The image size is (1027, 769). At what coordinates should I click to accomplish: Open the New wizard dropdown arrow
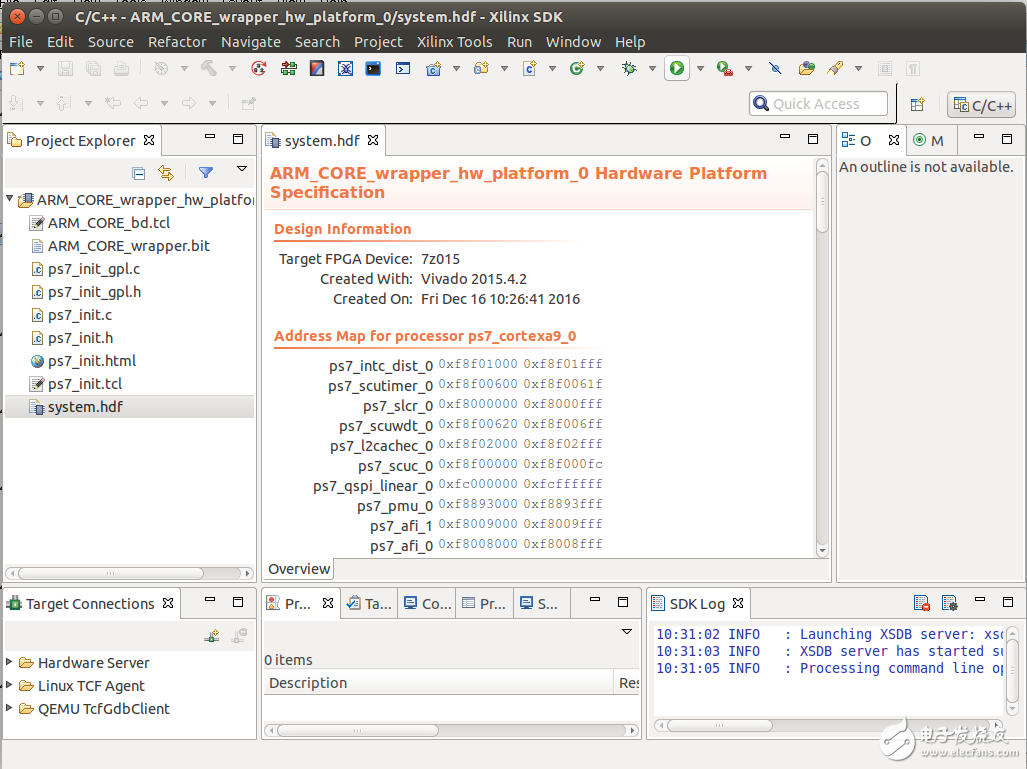39,68
